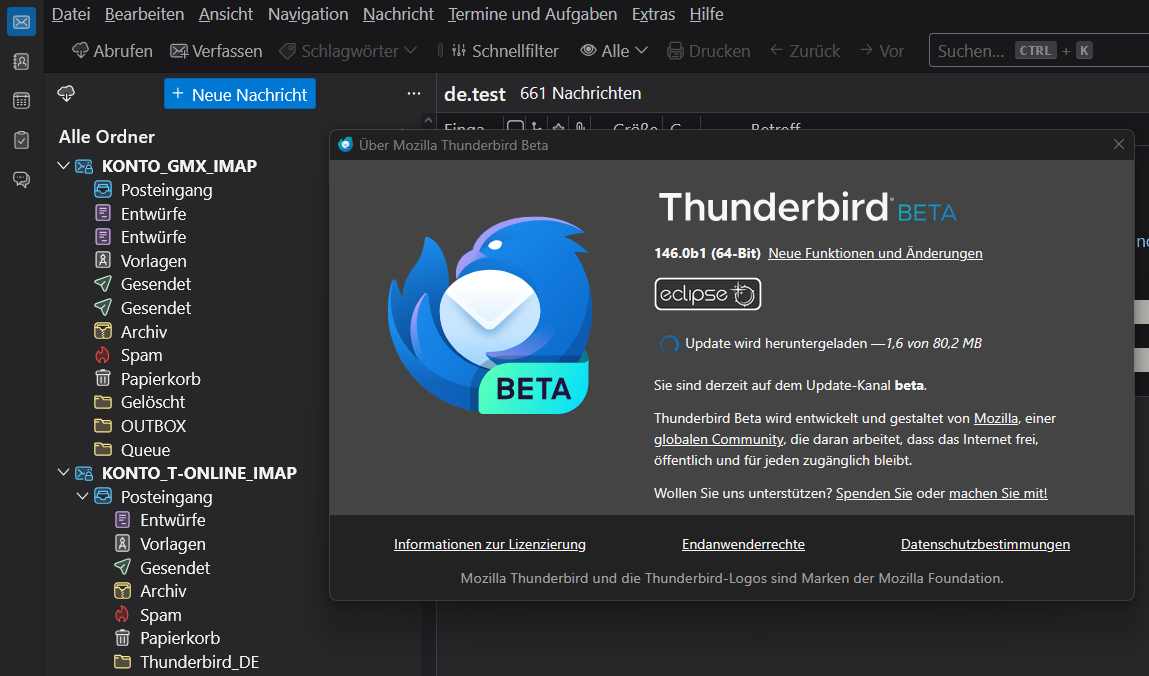The image size is (1149, 676).
Task: Click the Drucken print button
Action: click(x=709, y=51)
